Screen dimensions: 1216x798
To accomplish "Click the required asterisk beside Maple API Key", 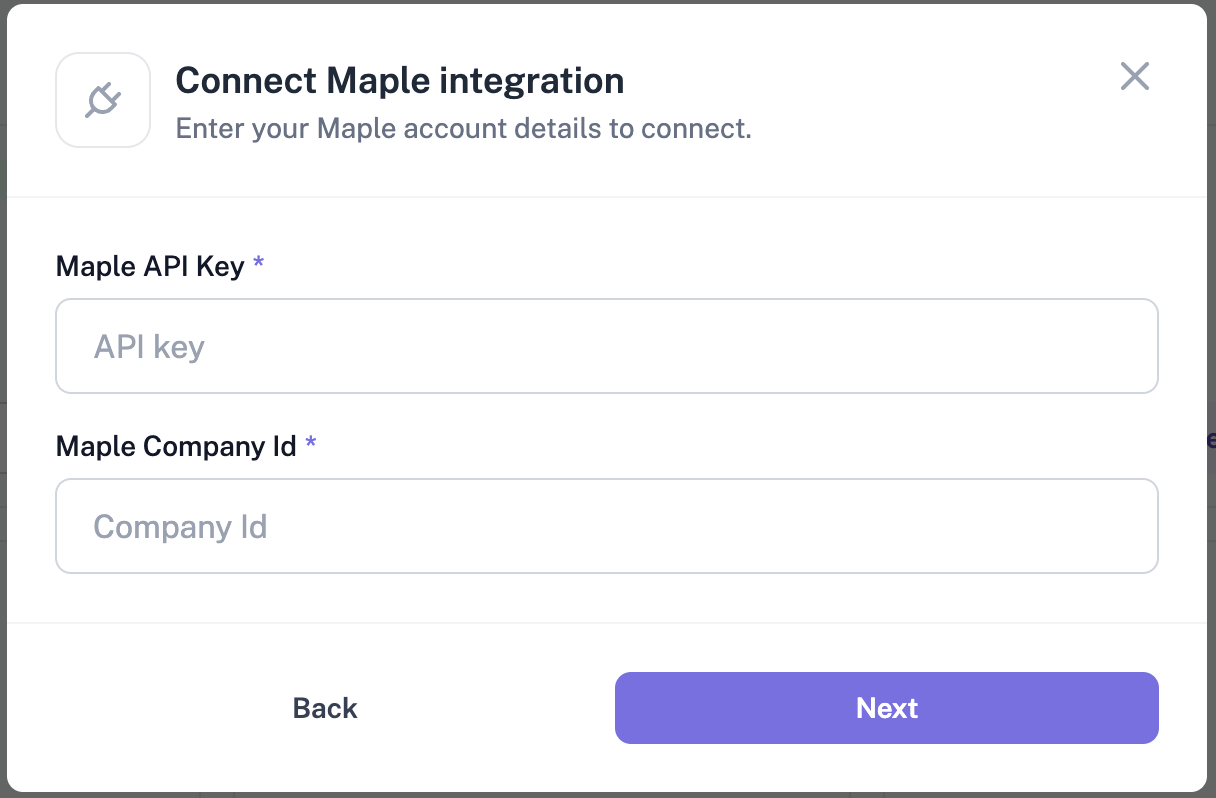I will [x=259, y=264].
